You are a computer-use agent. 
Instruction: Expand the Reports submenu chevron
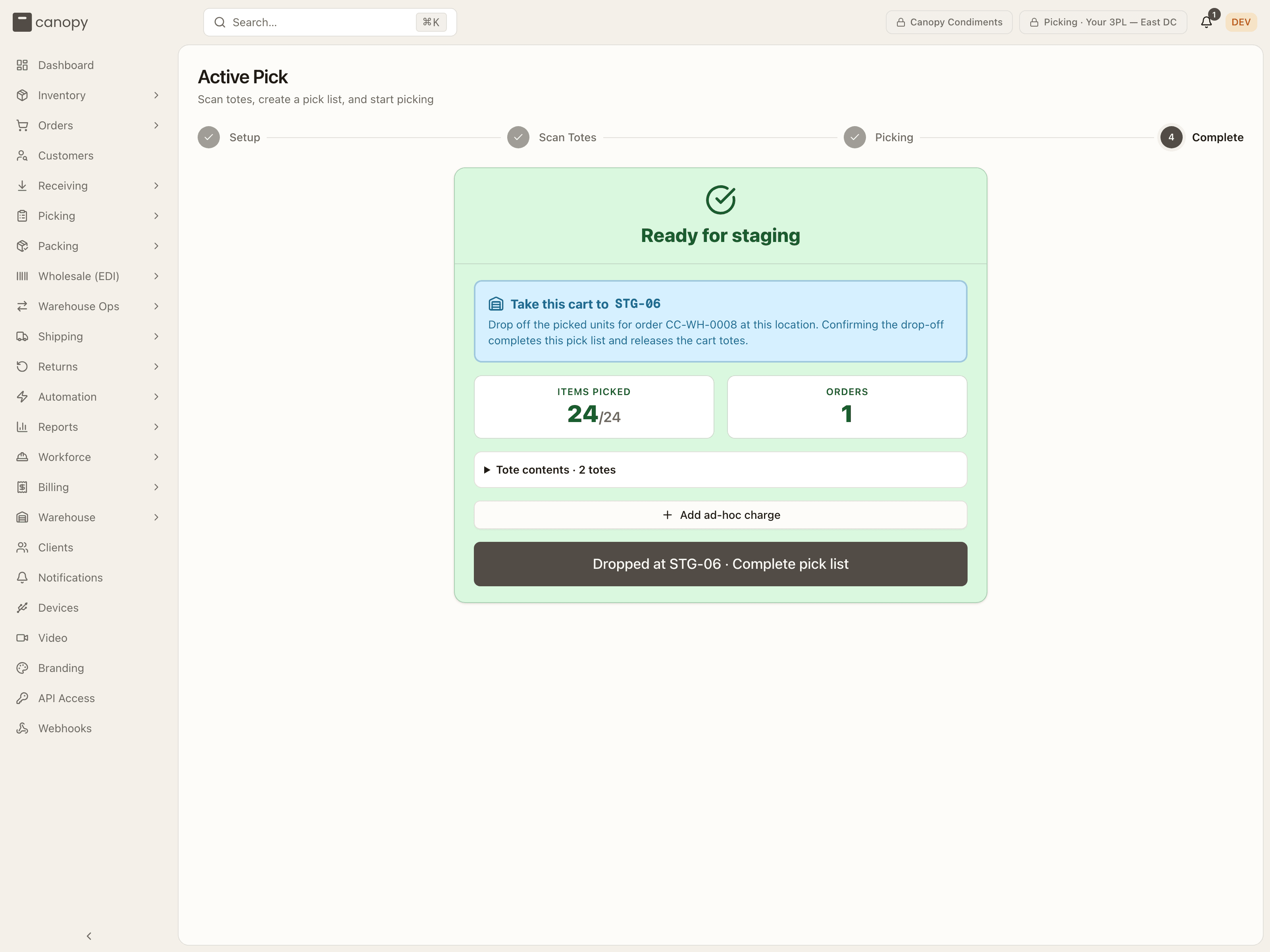pos(156,426)
